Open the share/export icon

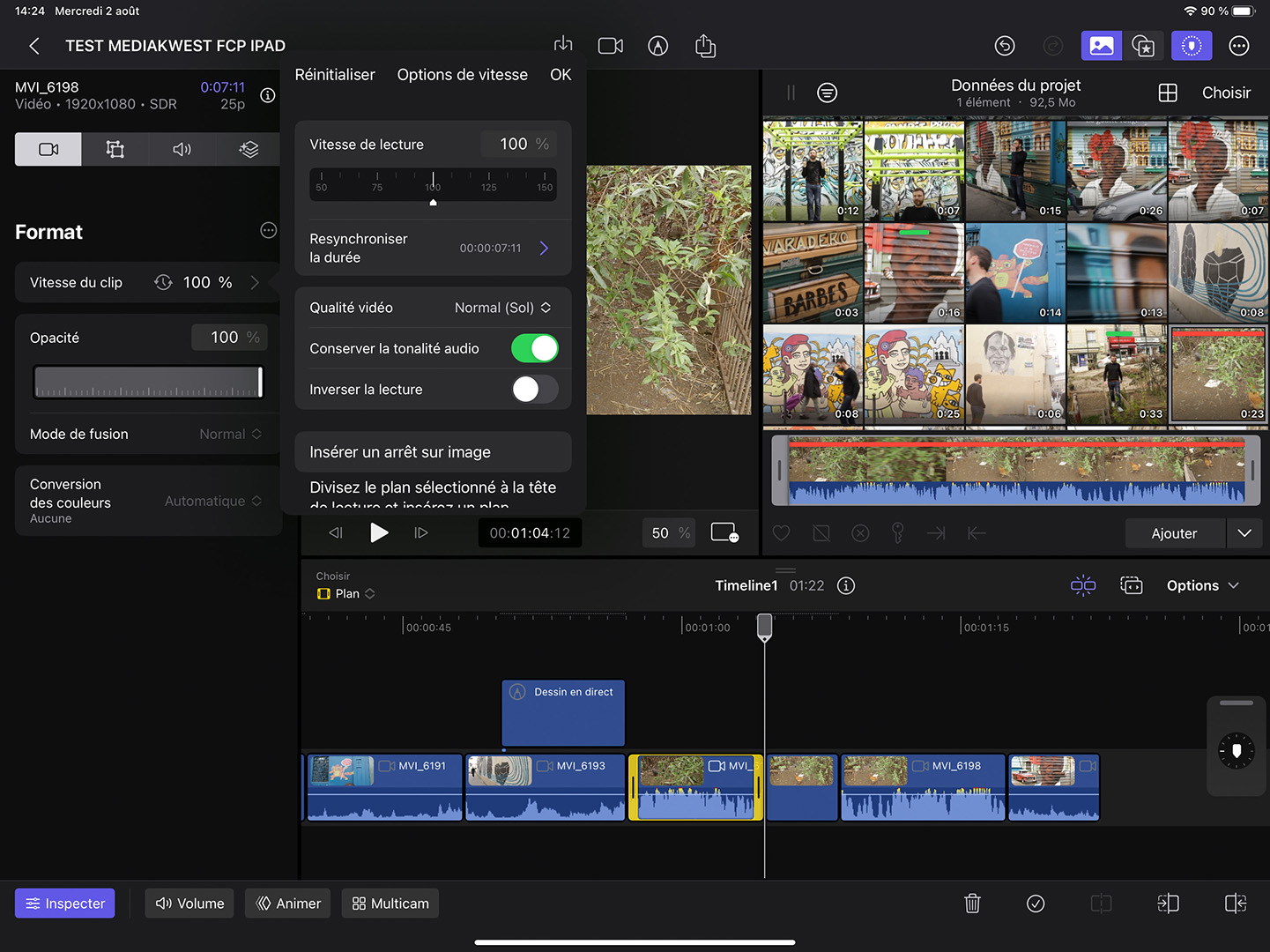pyautogui.click(x=705, y=46)
